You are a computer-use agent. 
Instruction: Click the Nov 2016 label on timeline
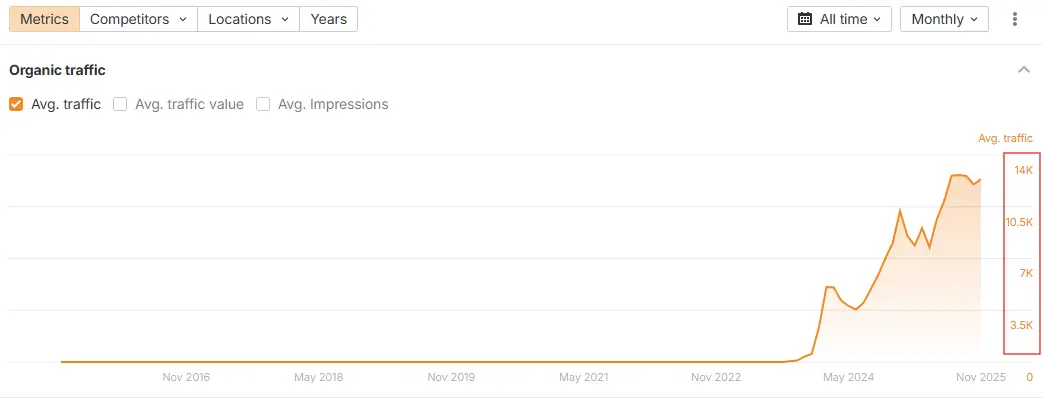point(186,377)
